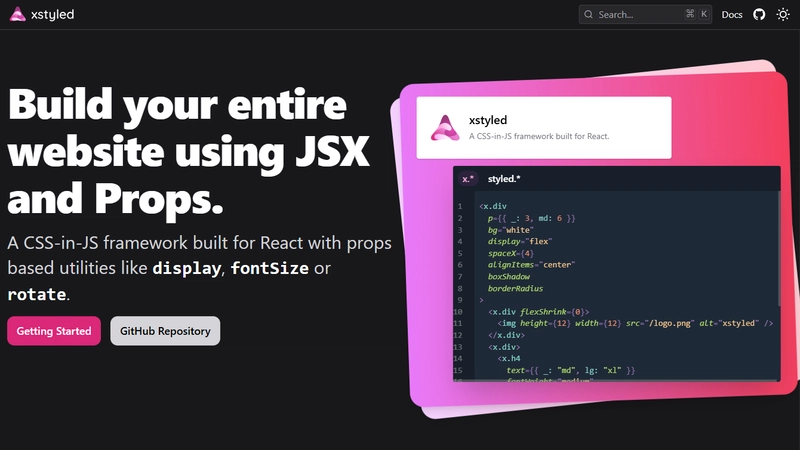The height and width of the screenshot is (450, 800).
Task: Switch to the styled.* code tab
Action: [504, 179]
